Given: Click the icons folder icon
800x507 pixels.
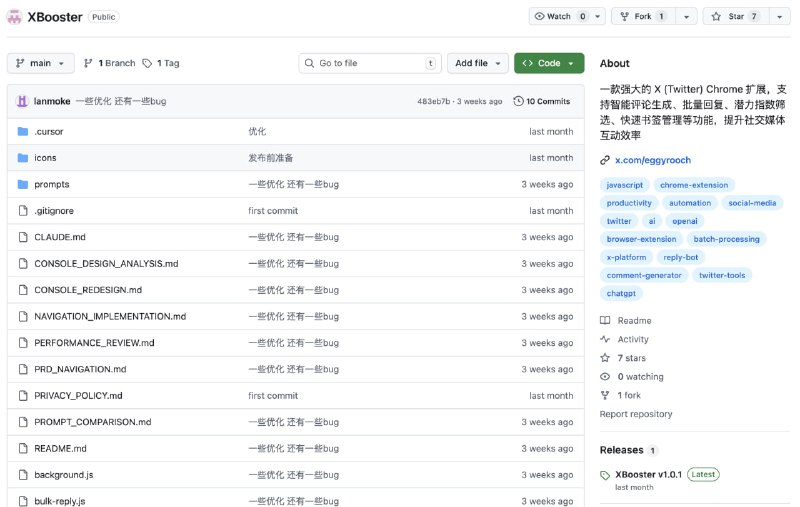Looking at the screenshot, I should point(22,158).
